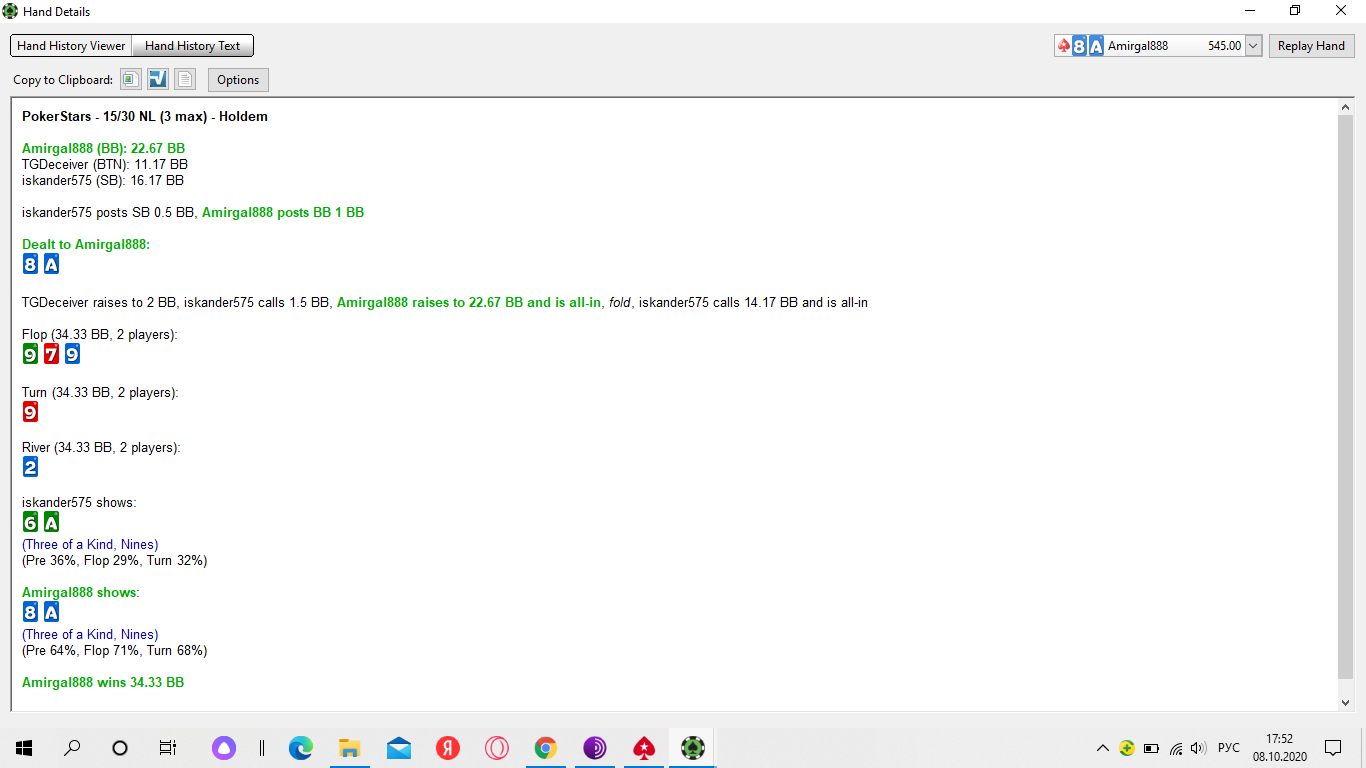This screenshot has width=1366, height=768.
Task: Open Opera browser from taskbar
Action: tap(496, 747)
